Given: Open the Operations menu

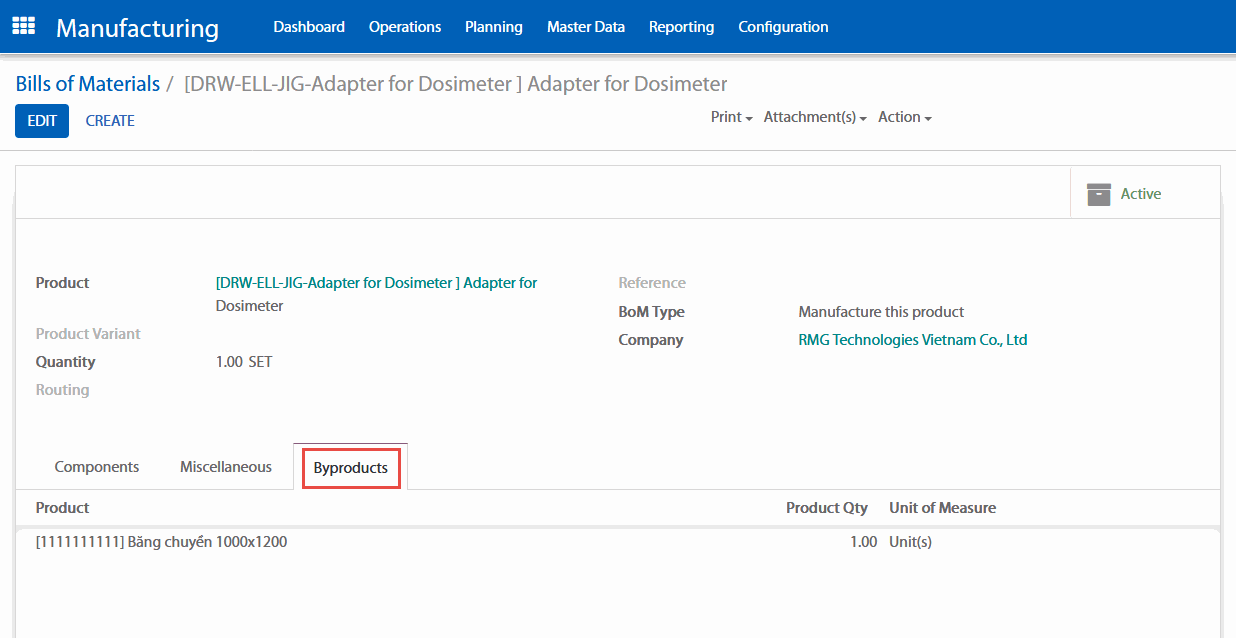Looking at the screenshot, I should [x=404, y=27].
